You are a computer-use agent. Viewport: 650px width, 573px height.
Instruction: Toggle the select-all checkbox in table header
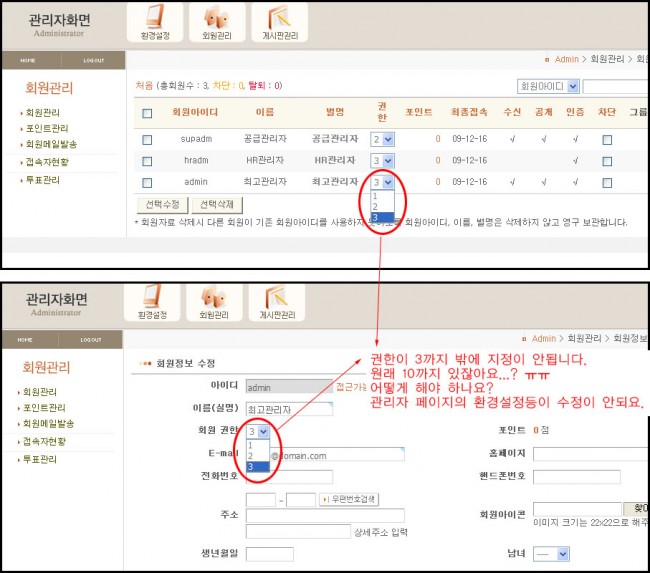147,113
